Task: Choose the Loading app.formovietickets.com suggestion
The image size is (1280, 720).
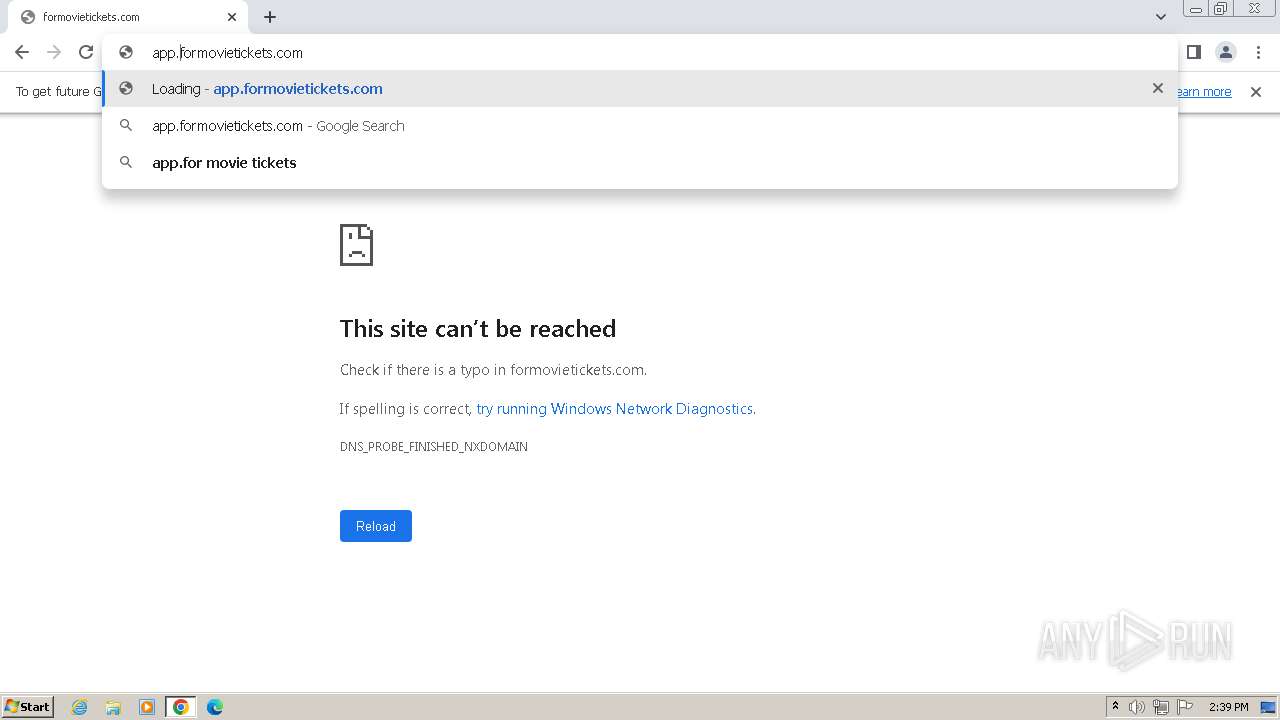Action: click(x=640, y=89)
